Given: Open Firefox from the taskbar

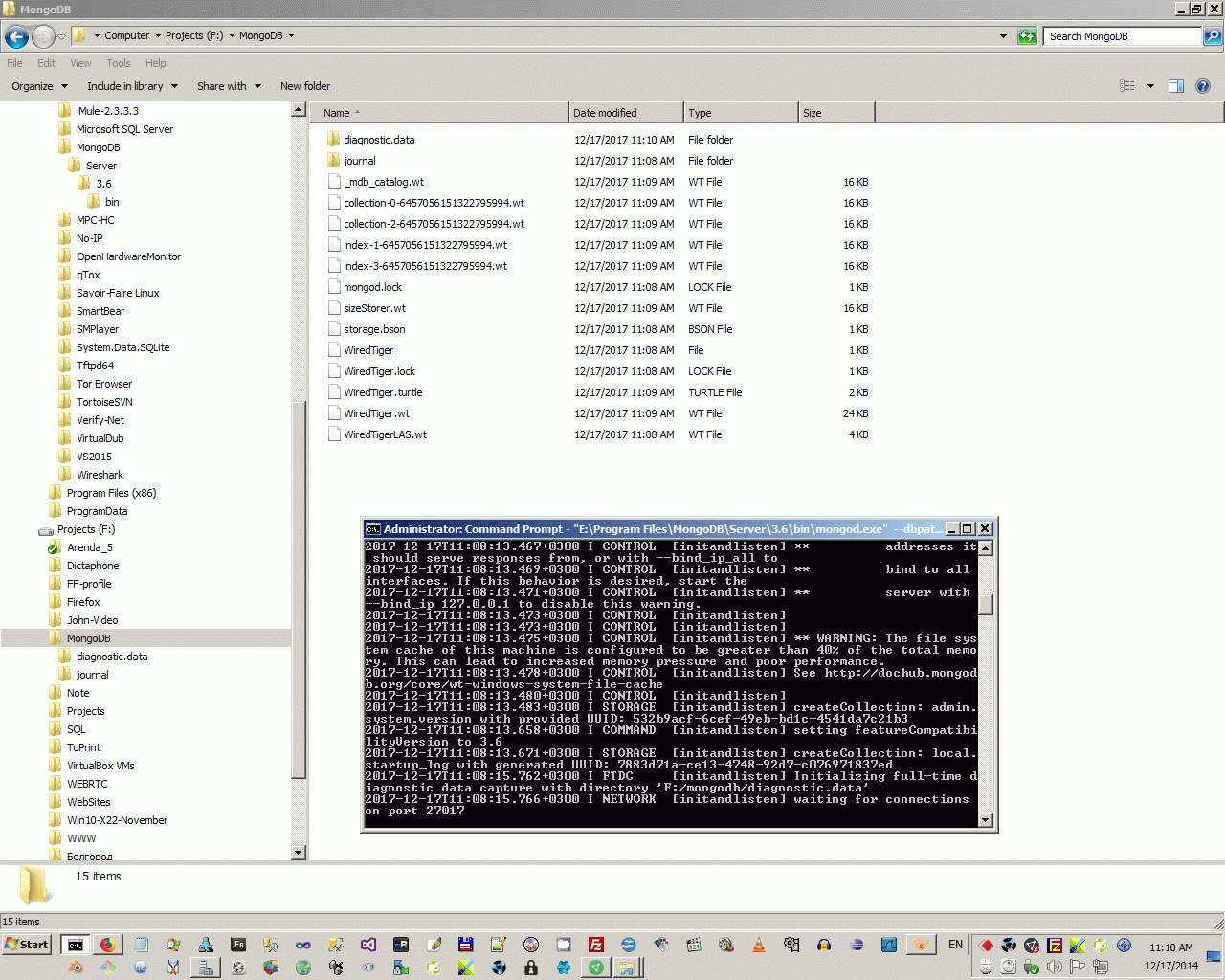Looking at the screenshot, I should [x=107, y=945].
